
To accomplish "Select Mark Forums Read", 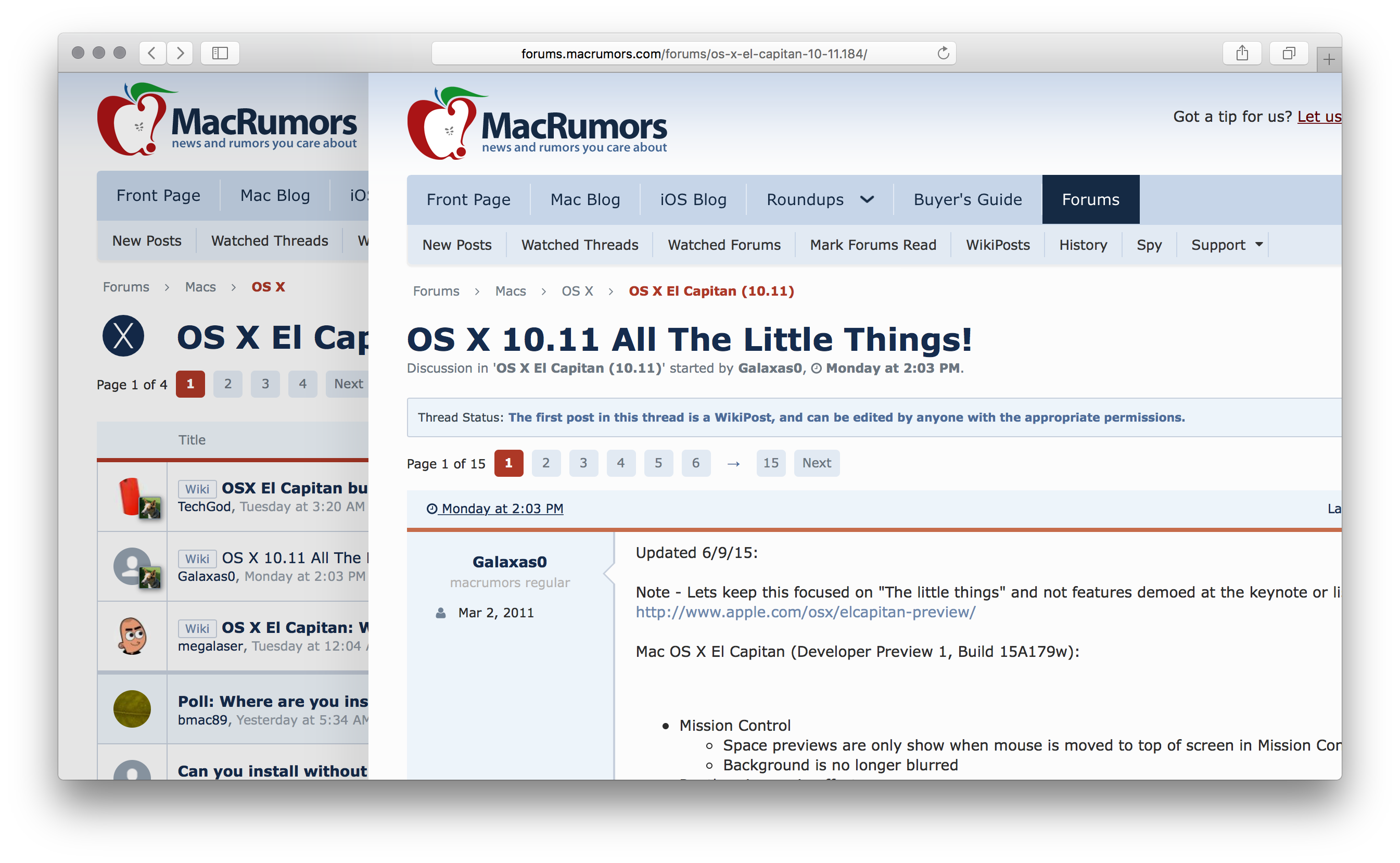I will [873, 245].
